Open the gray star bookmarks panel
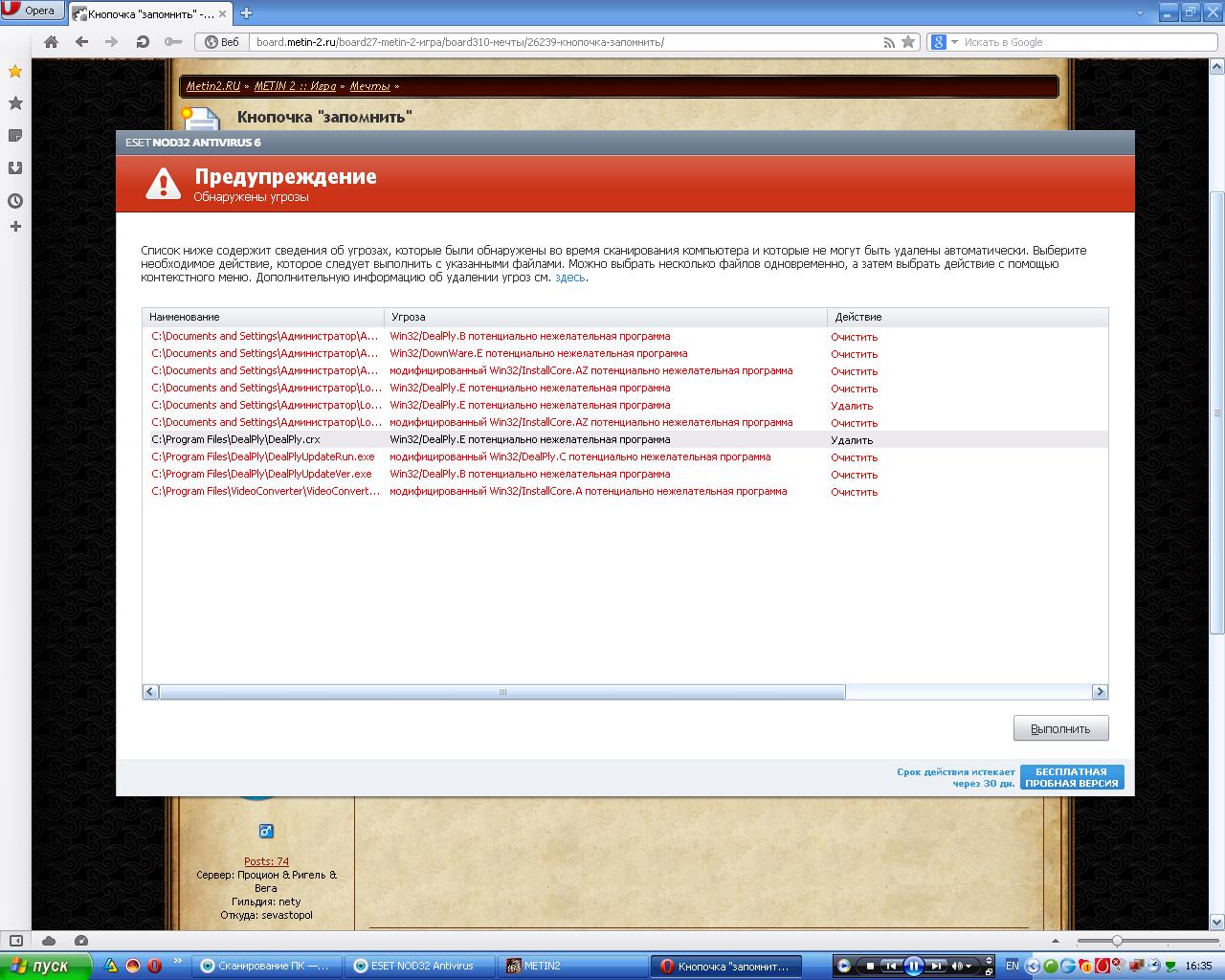 (x=15, y=103)
